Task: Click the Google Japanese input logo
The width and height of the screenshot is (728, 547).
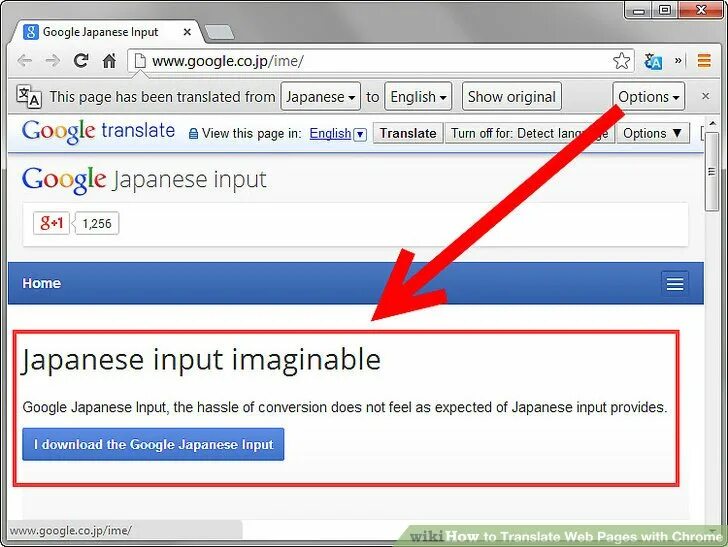Action: click(x=144, y=180)
